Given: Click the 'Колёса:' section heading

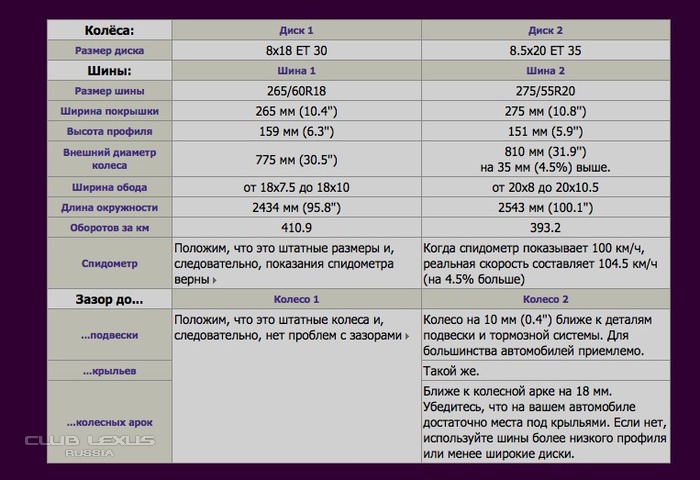Looking at the screenshot, I should (109, 30).
